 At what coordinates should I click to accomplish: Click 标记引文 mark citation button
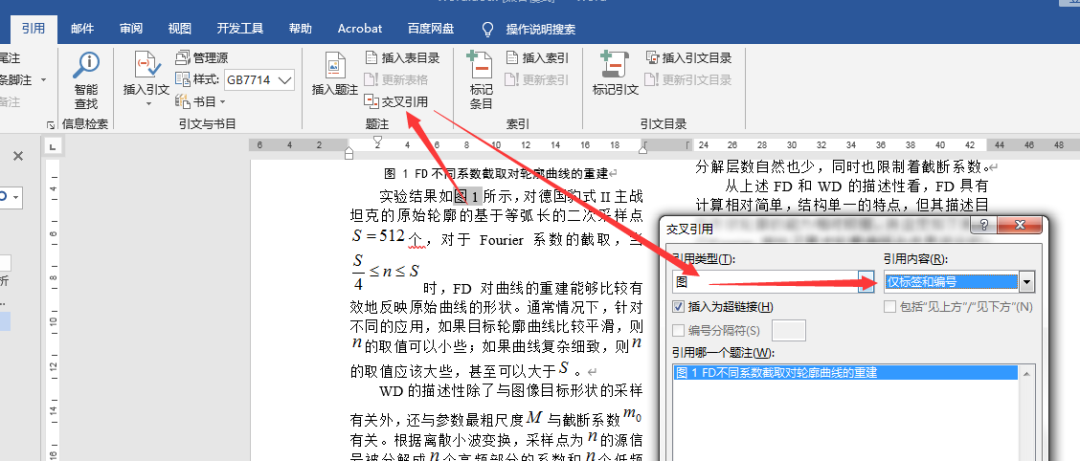pyautogui.click(x=615, y=74)
